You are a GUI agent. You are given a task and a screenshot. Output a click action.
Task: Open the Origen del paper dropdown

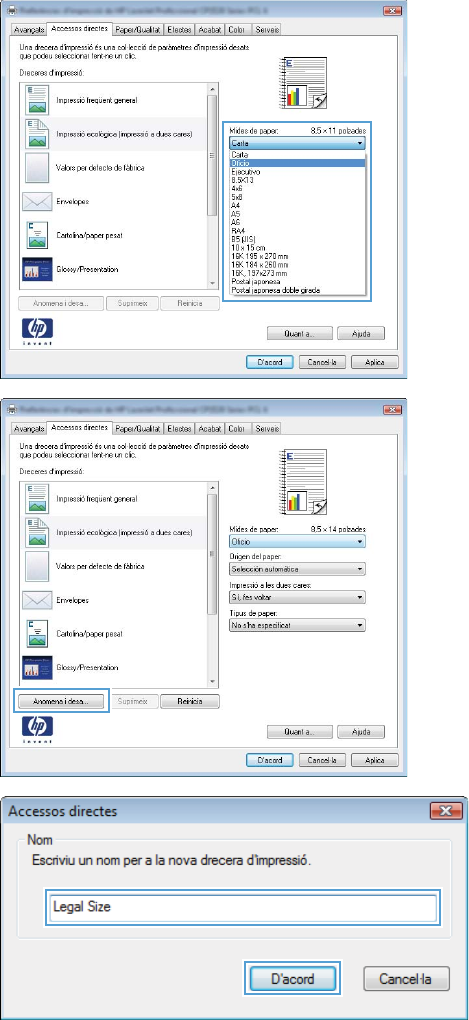(297, 569)
